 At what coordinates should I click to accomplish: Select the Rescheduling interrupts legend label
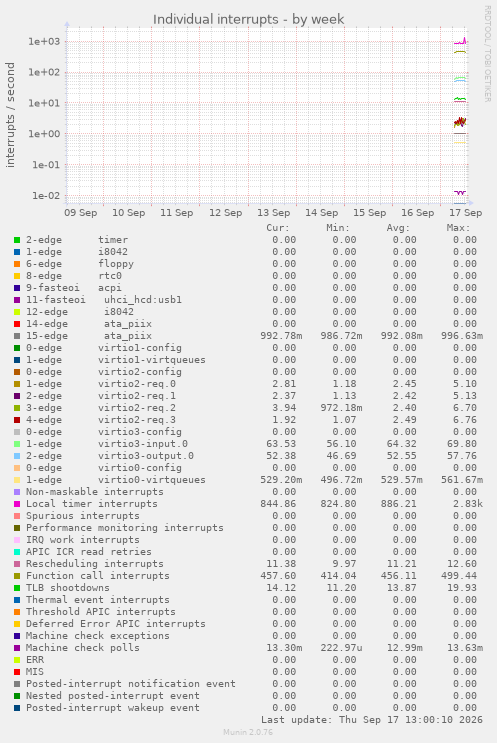[95, 564]
